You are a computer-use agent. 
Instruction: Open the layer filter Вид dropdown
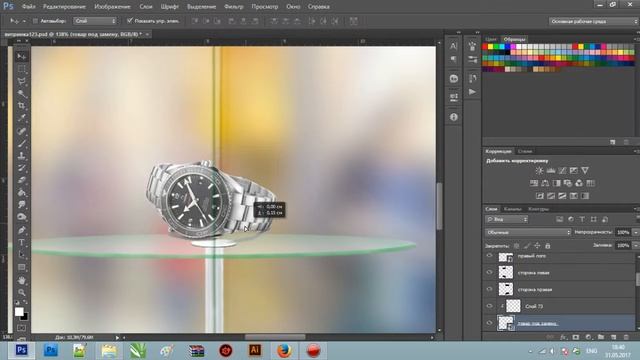pyautogui.click(x=507, y=220)
